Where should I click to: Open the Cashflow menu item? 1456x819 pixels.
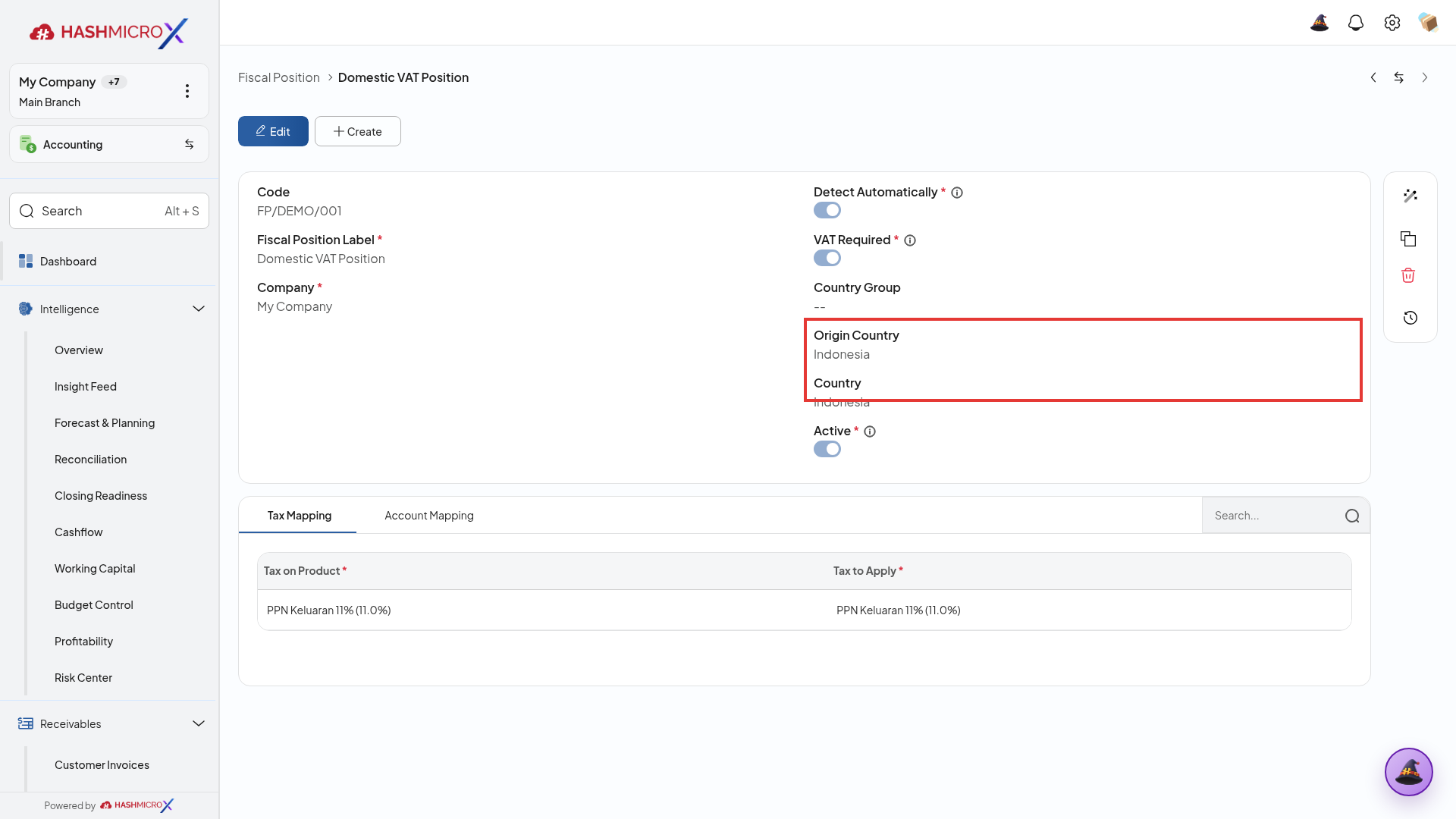tap(78, 532)
